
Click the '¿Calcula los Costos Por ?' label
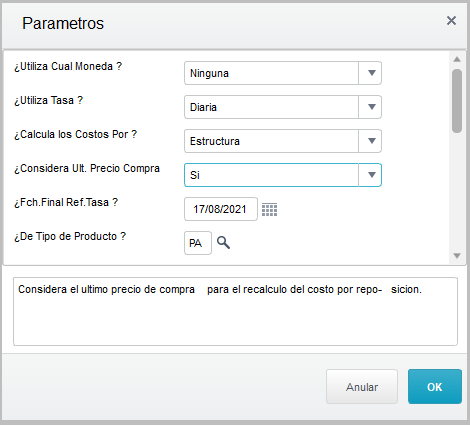click(75, 134)
